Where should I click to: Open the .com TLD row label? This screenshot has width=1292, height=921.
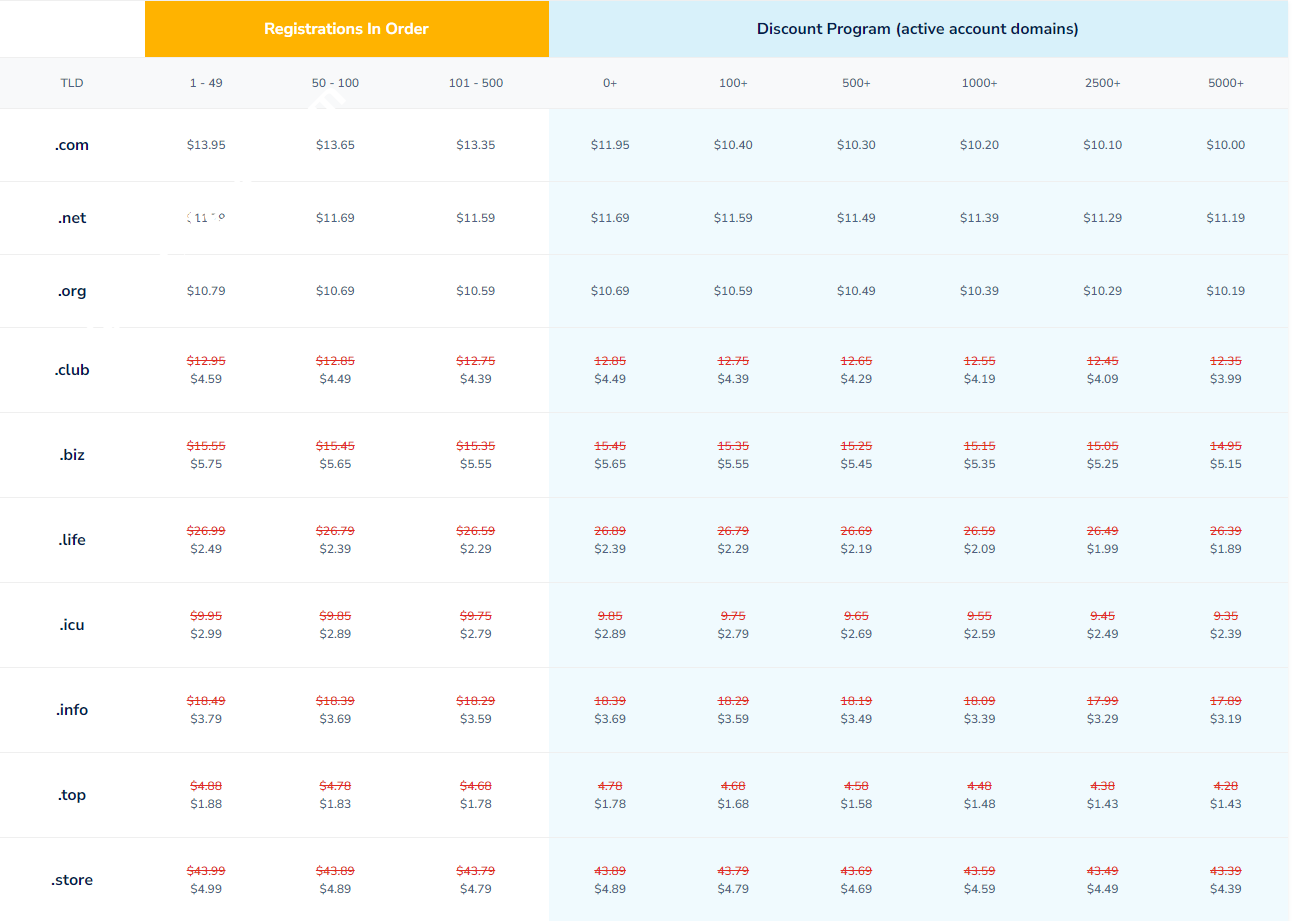(72, 145)
